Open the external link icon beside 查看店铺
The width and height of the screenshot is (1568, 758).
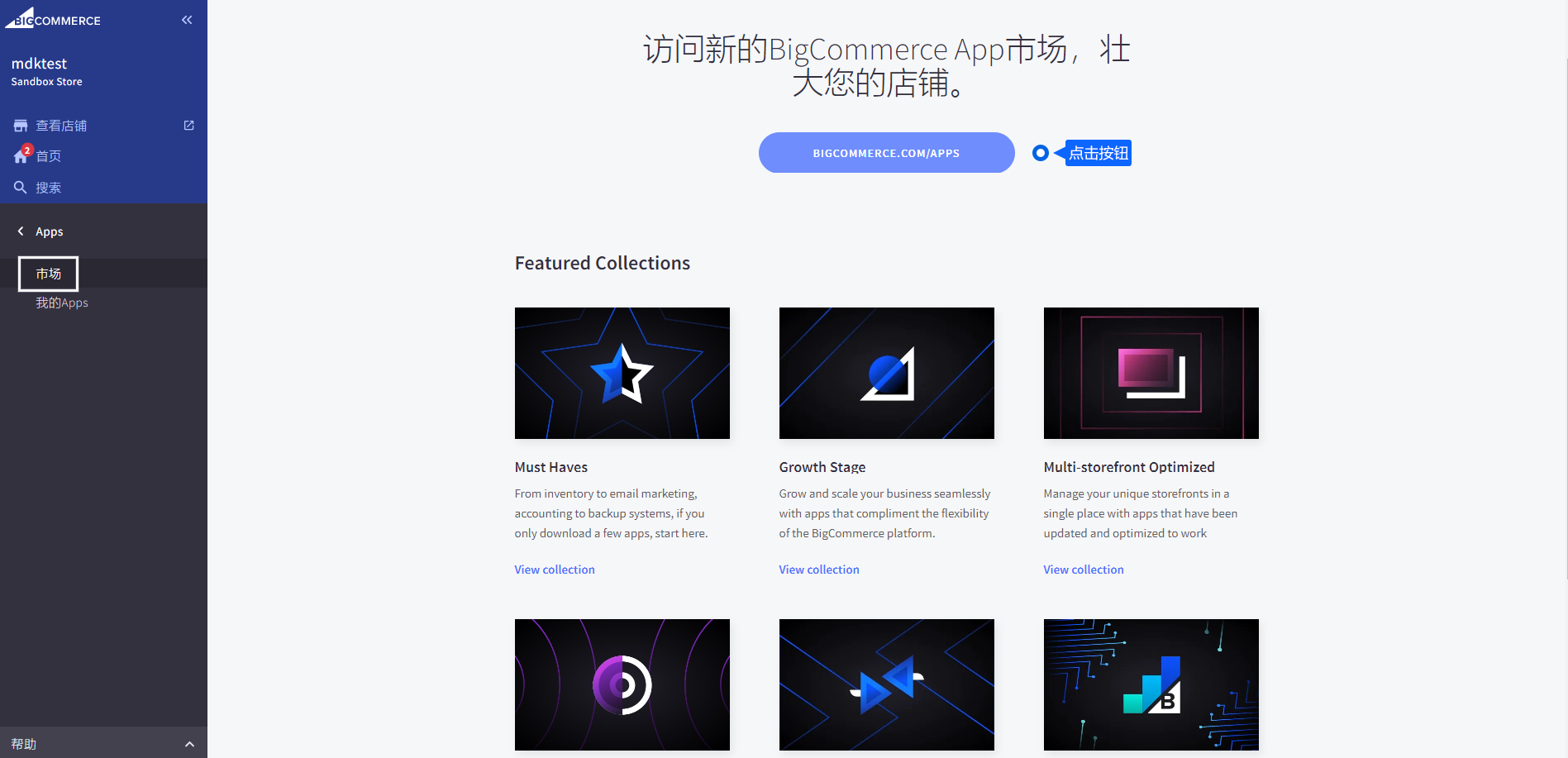click(x=188, y=126)
